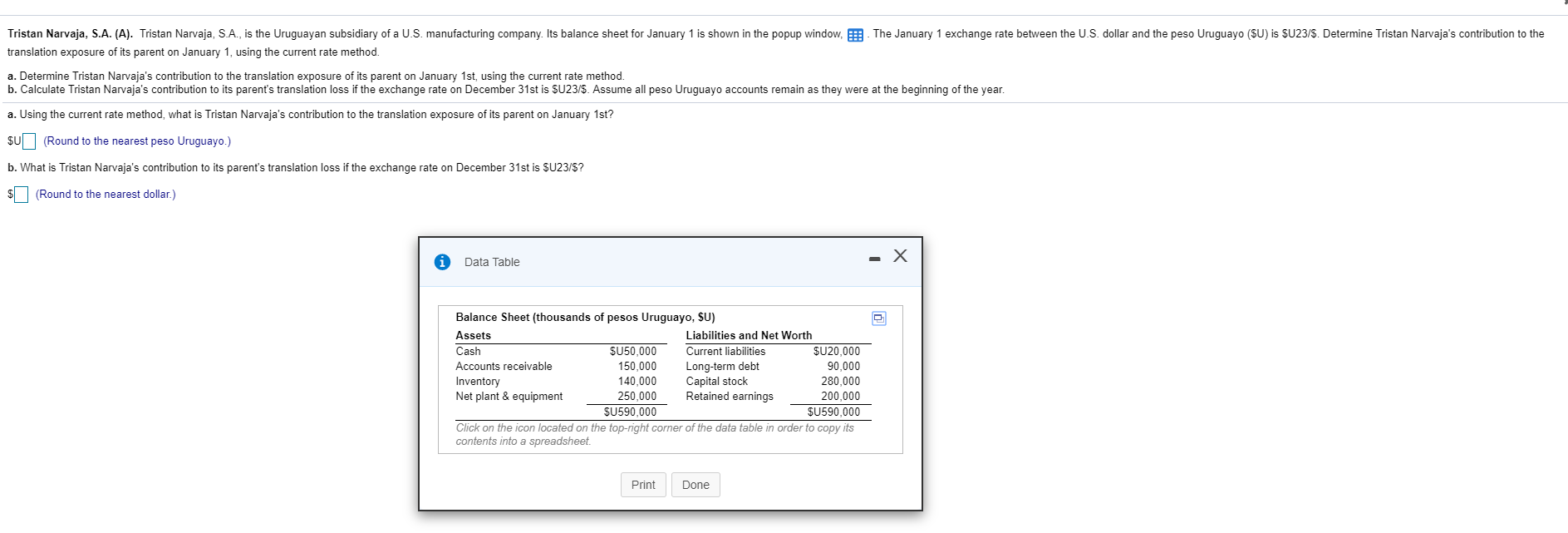Image resolution: width=1568 pixels, height=533 pixels.
Task: Close the Data Table popup
Action: [x=900, y=255]
